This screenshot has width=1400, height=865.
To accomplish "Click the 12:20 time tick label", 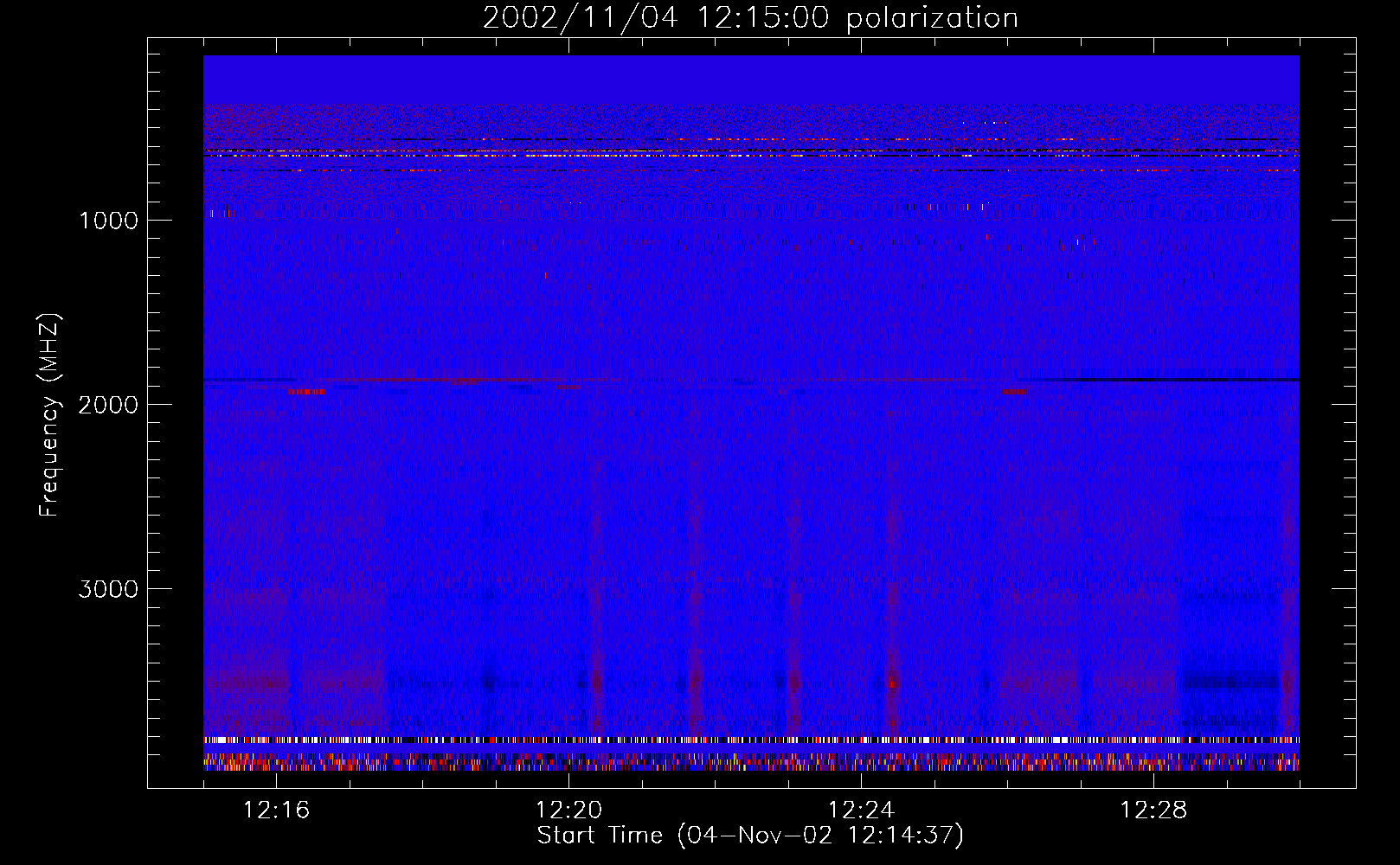I will click(x=568, y=811).
